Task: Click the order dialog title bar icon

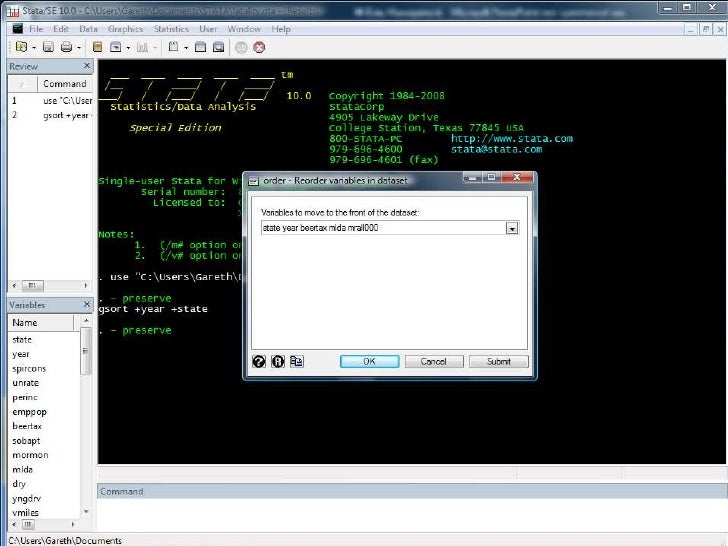Action: coord(254,181)
